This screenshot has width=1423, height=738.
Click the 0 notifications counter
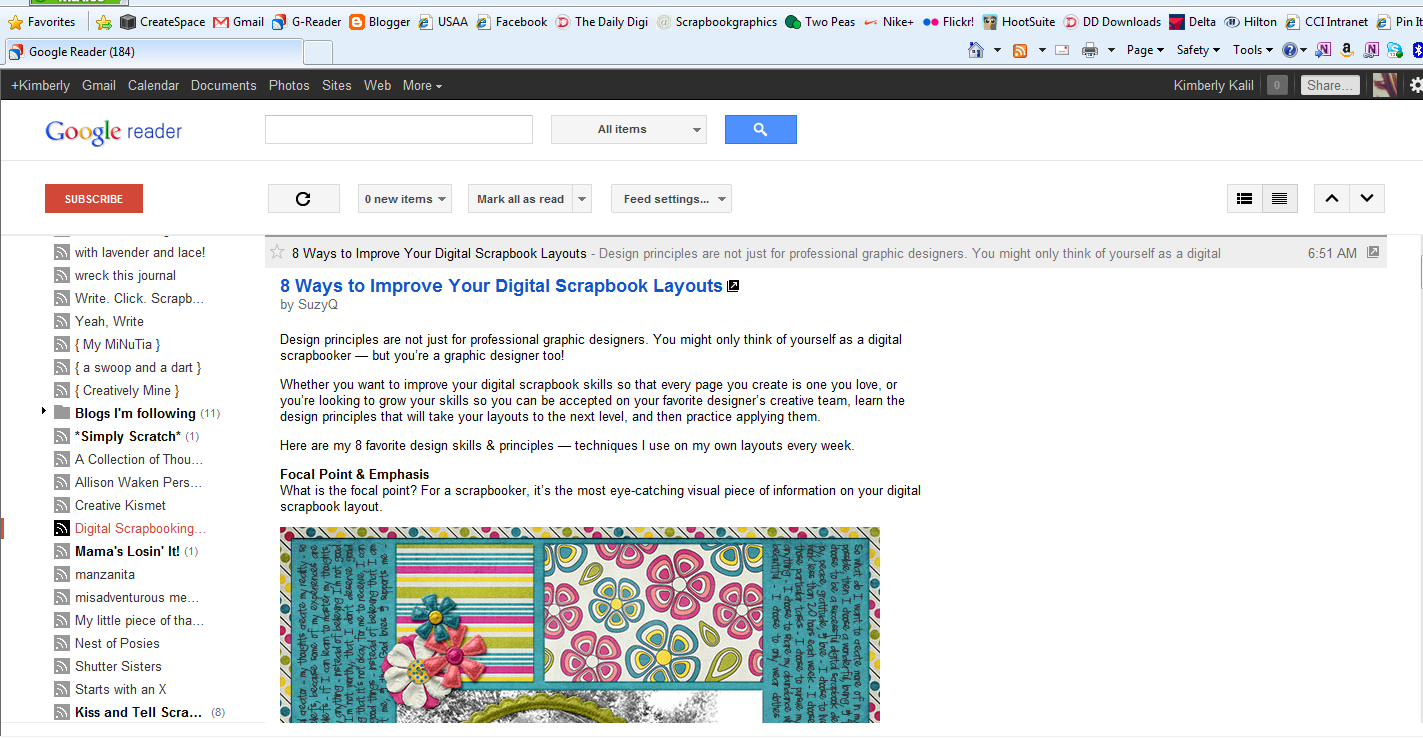tap(1277, 86)
